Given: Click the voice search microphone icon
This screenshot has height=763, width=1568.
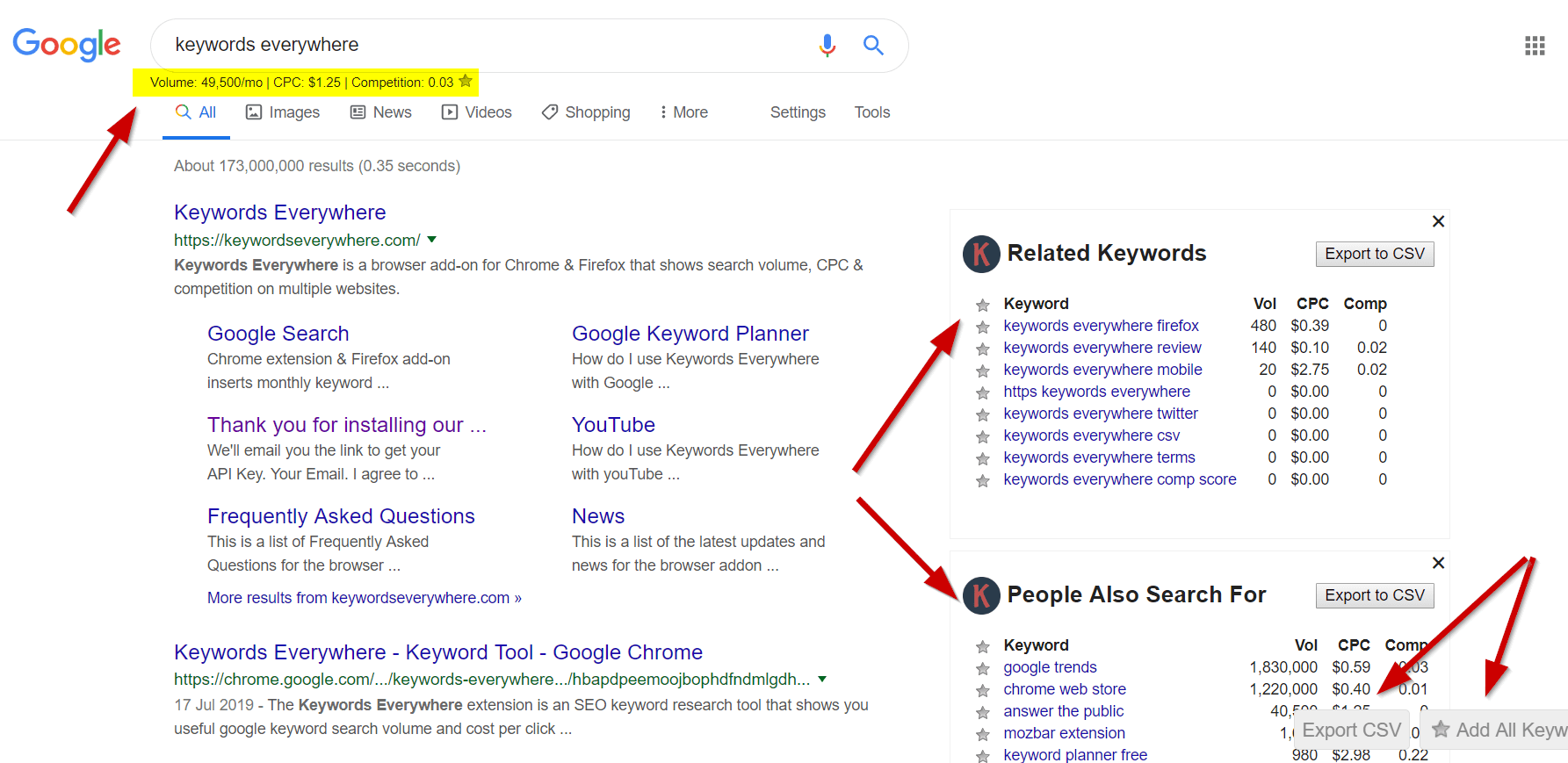Looking at the screenshot, I should tap(827, 45).
